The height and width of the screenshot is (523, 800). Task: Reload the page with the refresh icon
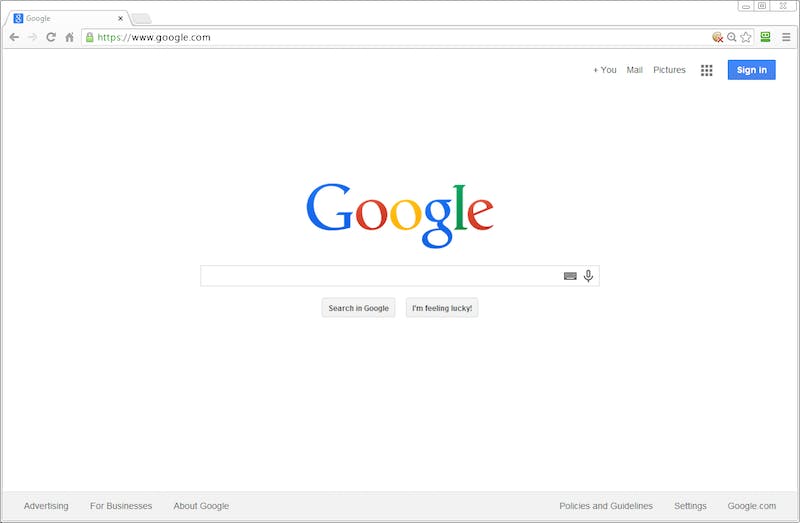pyautogui.click(x=51, y=37)
